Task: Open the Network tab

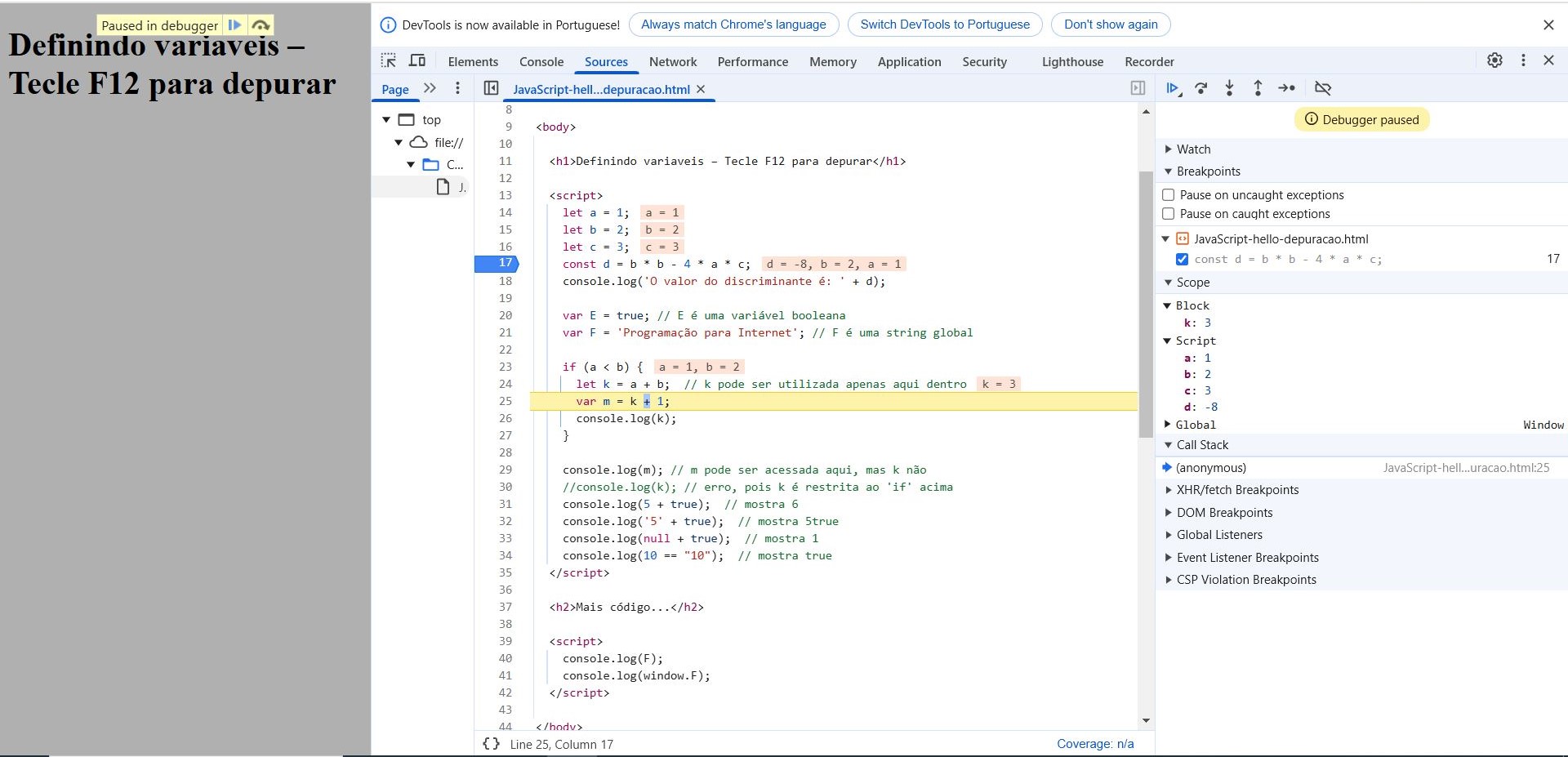Action: (673, 61)
